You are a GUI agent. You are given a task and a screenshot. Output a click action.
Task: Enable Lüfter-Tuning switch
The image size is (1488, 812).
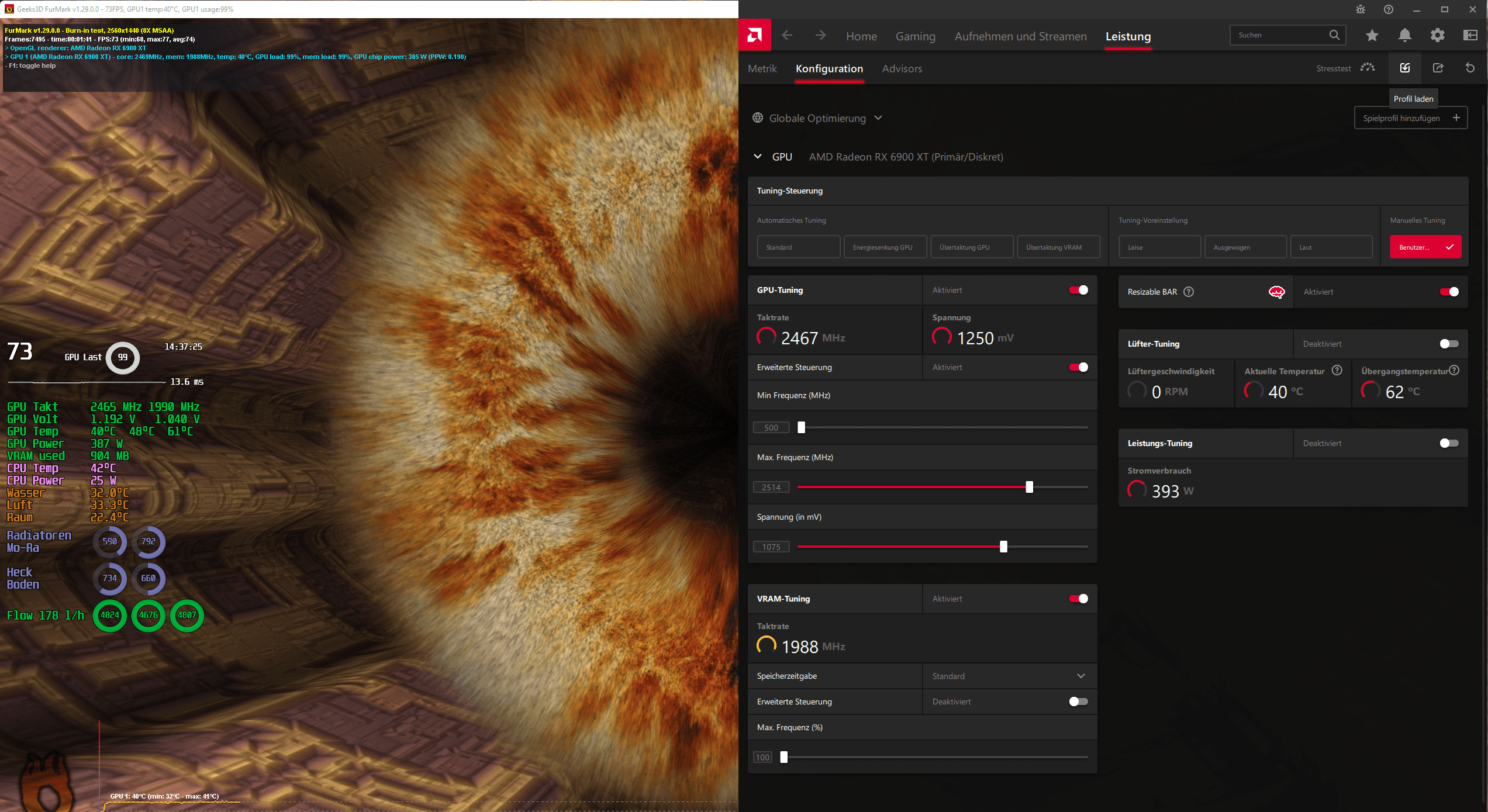1449,344
